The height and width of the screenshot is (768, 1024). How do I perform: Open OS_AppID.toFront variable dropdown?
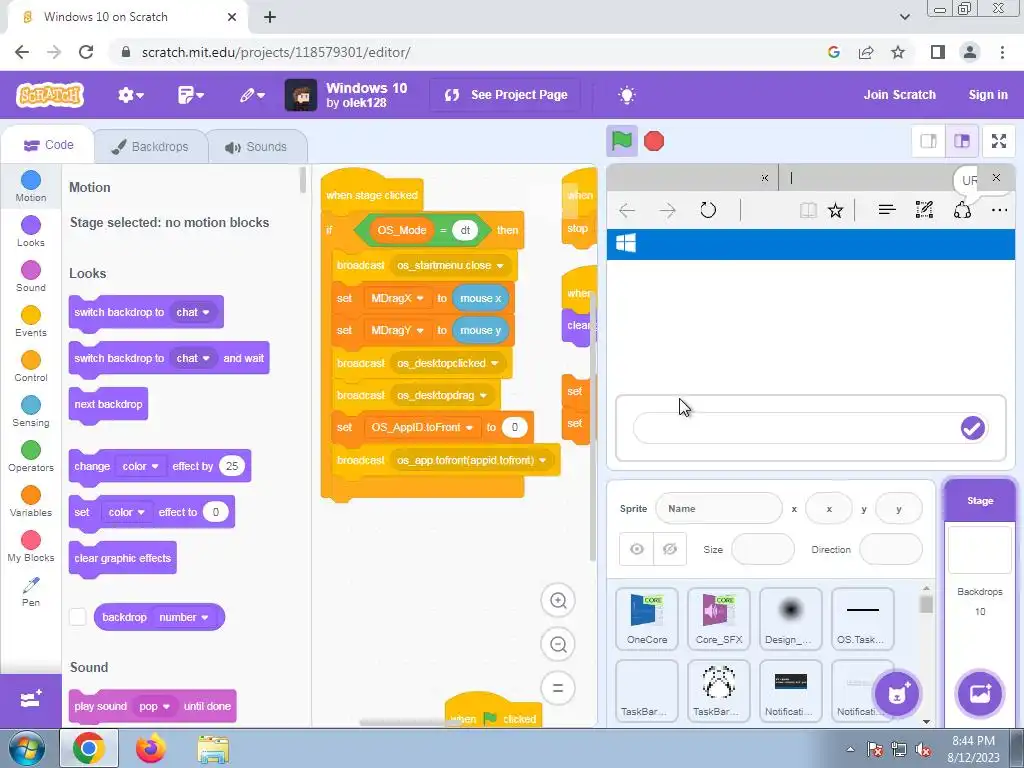422,427
